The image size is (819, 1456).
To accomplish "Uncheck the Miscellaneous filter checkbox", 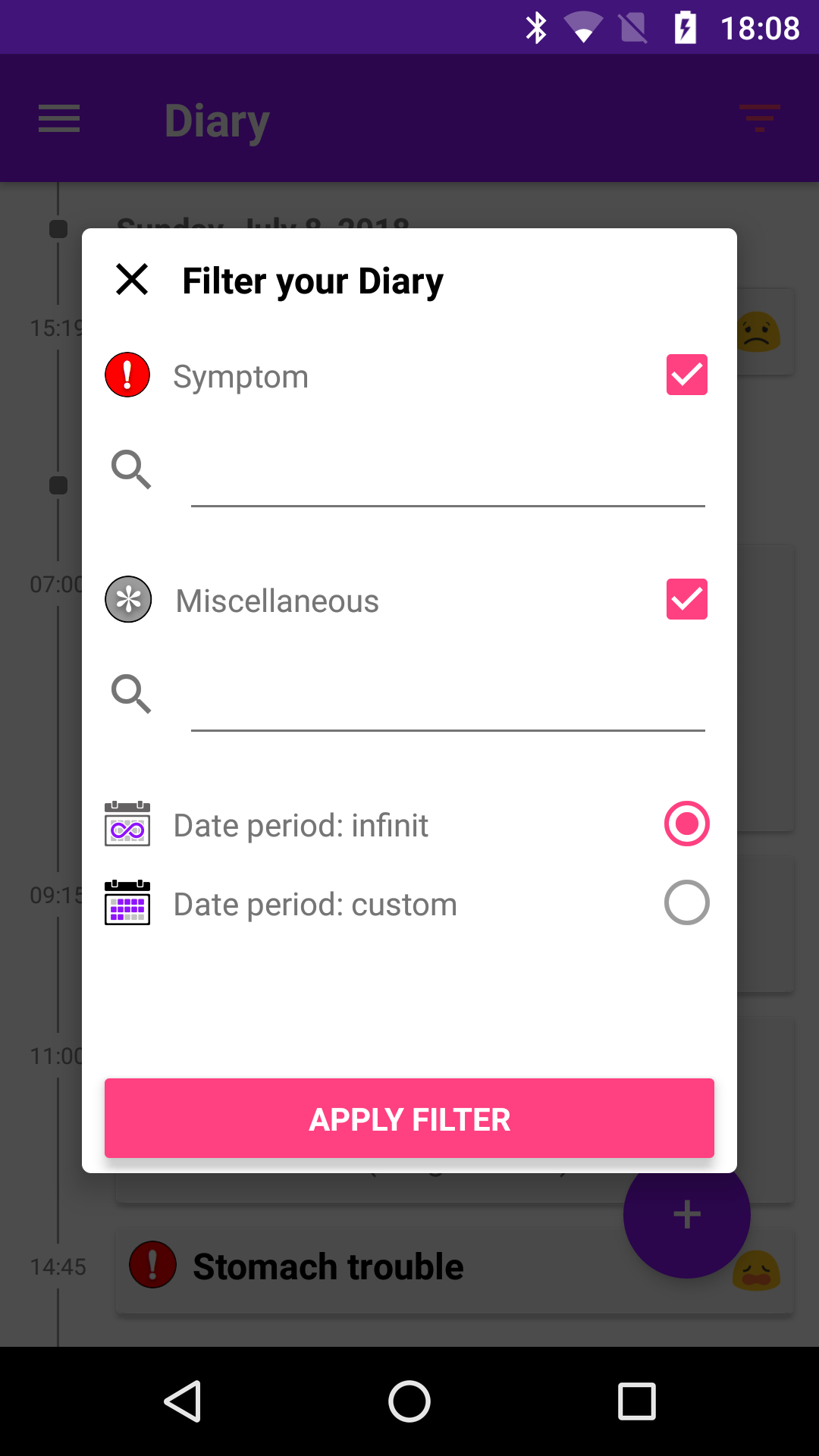I will click(x=686, y=599).
